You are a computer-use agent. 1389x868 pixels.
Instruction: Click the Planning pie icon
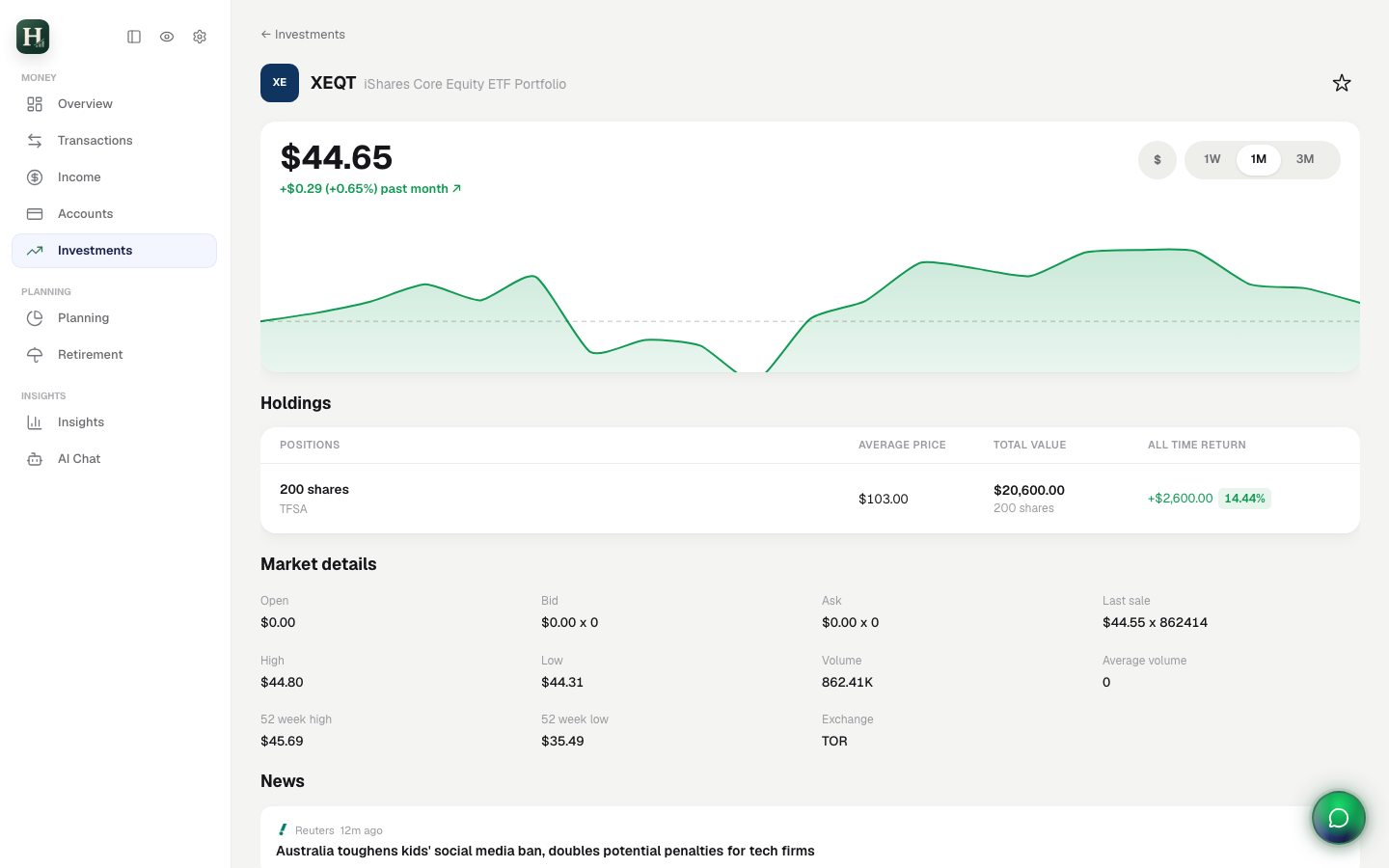tap(35, 318)
